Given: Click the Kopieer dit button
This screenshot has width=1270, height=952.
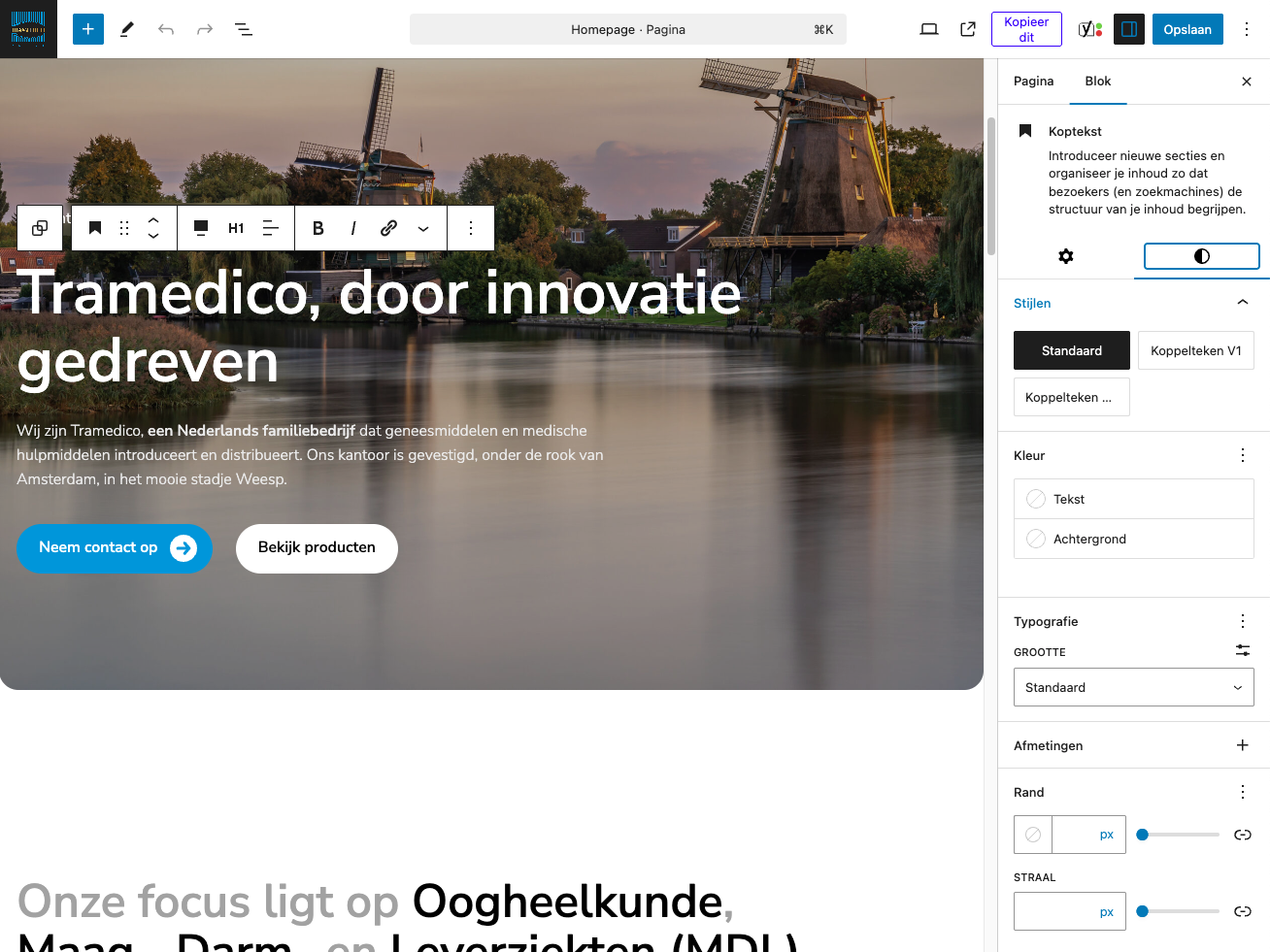Looking at the screenshot, I should click(1026, 29).
